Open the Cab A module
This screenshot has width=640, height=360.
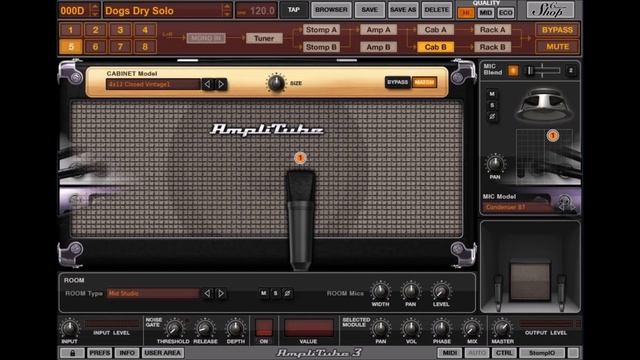tap(435, 30)
